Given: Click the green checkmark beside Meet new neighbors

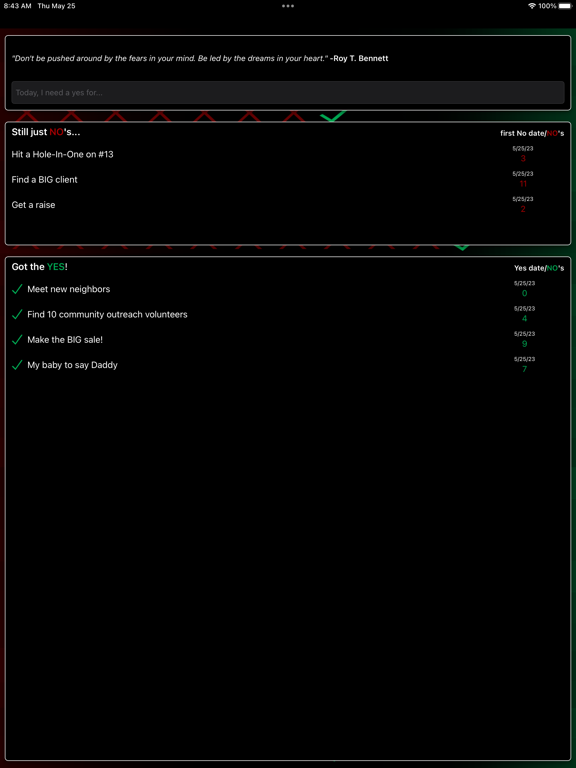Looking at the screenshot, I should click(17, 289).
